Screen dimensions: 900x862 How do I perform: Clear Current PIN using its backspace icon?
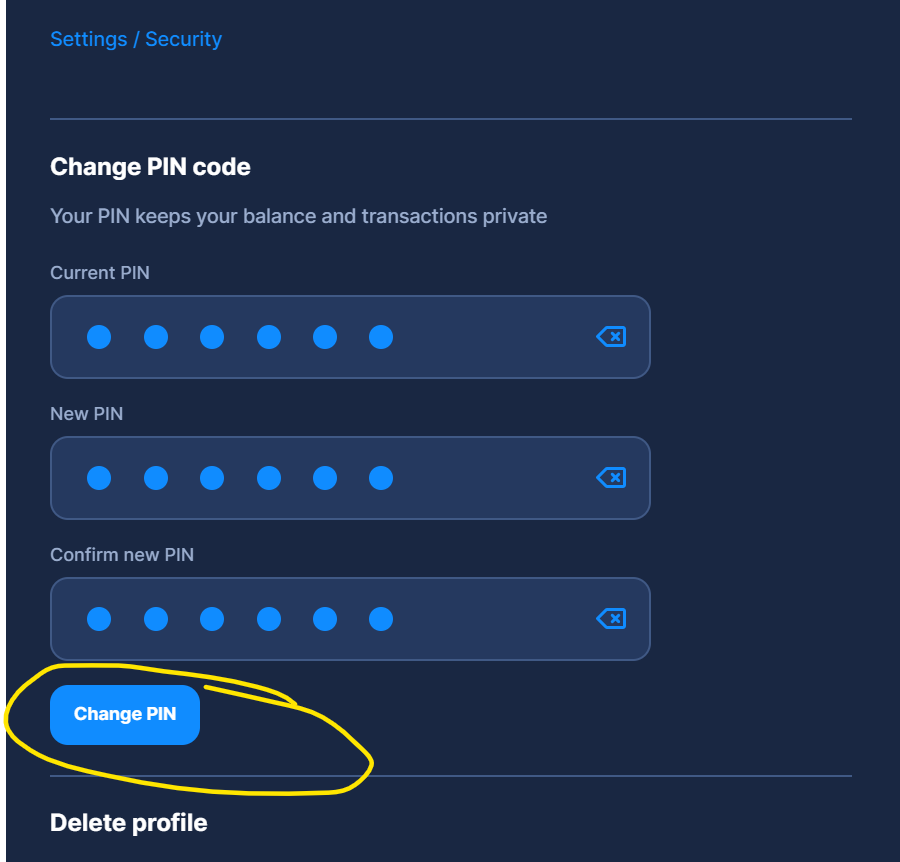[610, 337]
